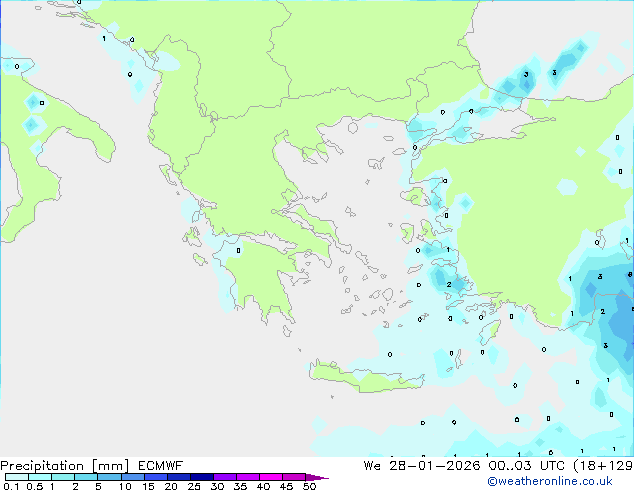Click the '45' legend scale label
This screenshot has width=634, height=490.
click(x=286, y=486)
